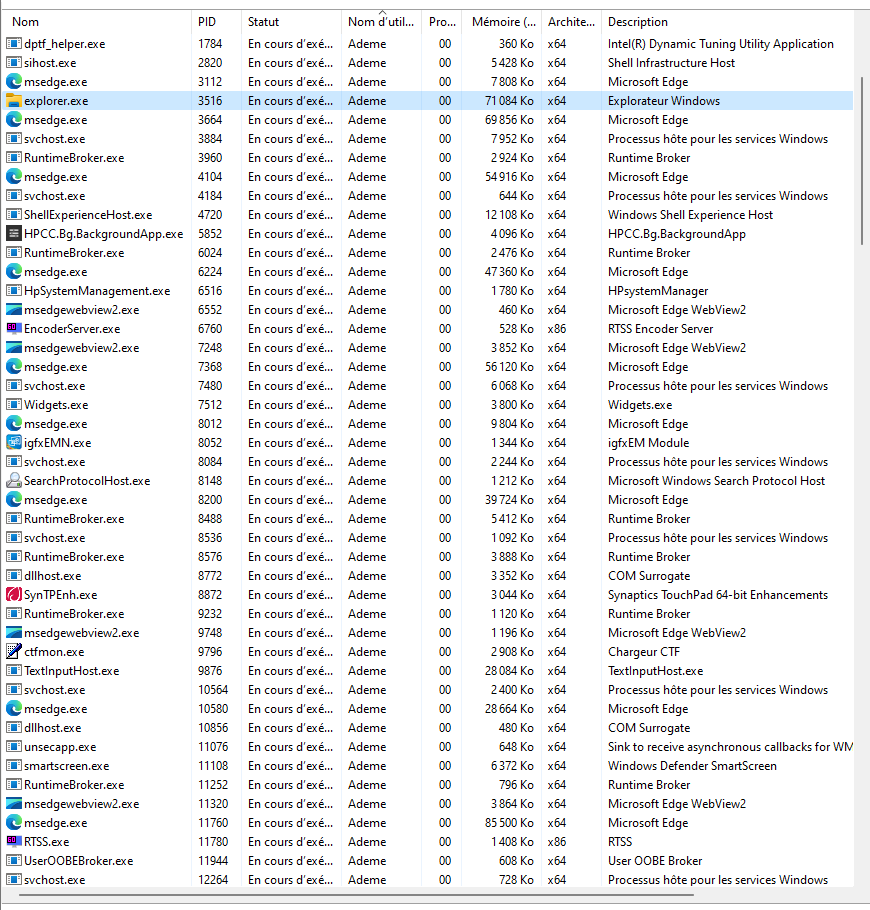The height and width of the screenshot is (910, 870).
Task: Sort by the Nom column header
Action: click(96, 22)
